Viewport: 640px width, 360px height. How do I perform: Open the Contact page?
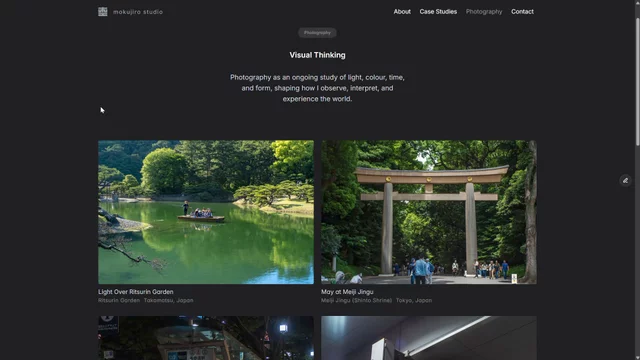522,12
